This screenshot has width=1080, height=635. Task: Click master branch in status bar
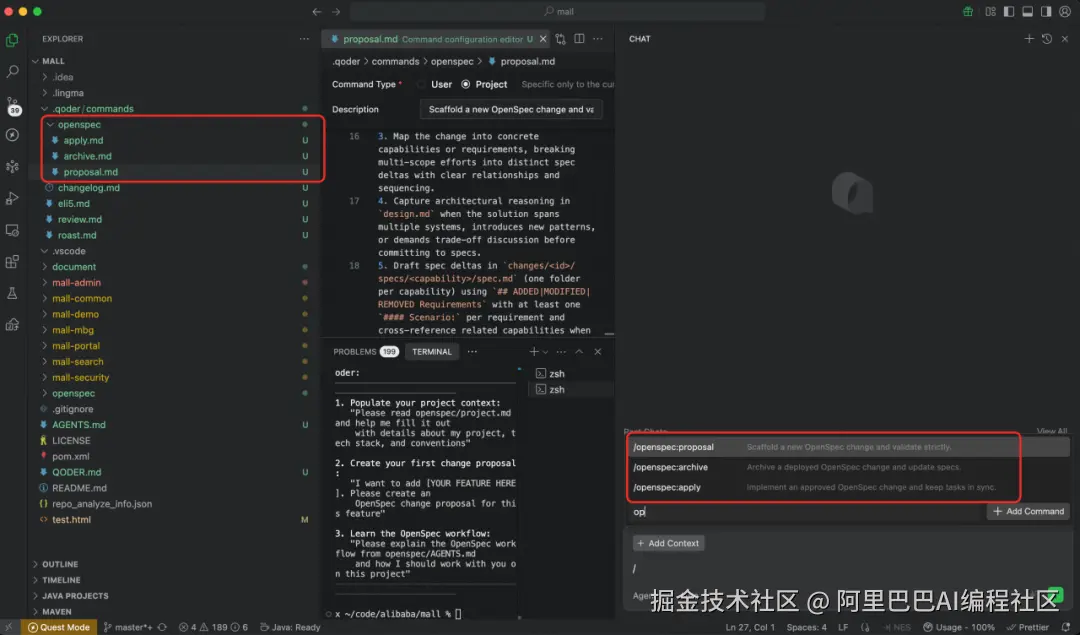click(x=129, y=628)
